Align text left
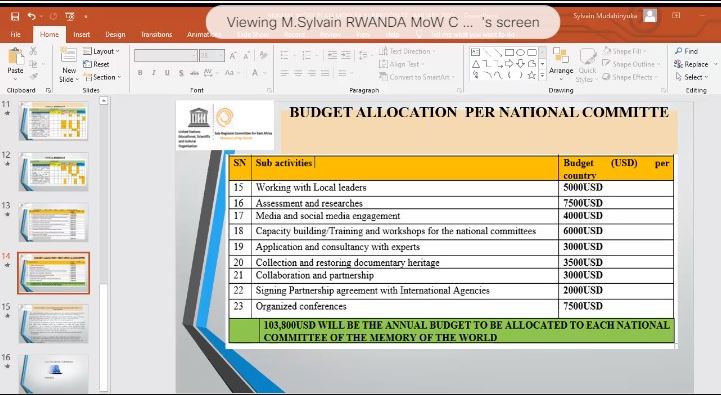 [285, 73]
